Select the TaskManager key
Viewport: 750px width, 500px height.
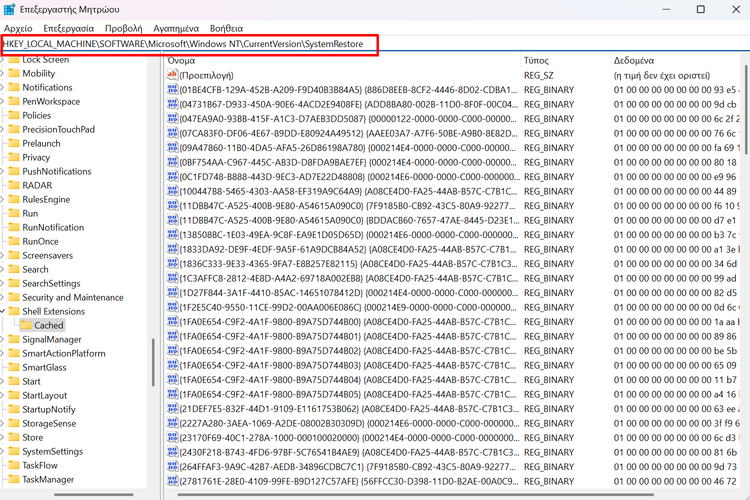point(48,479)
